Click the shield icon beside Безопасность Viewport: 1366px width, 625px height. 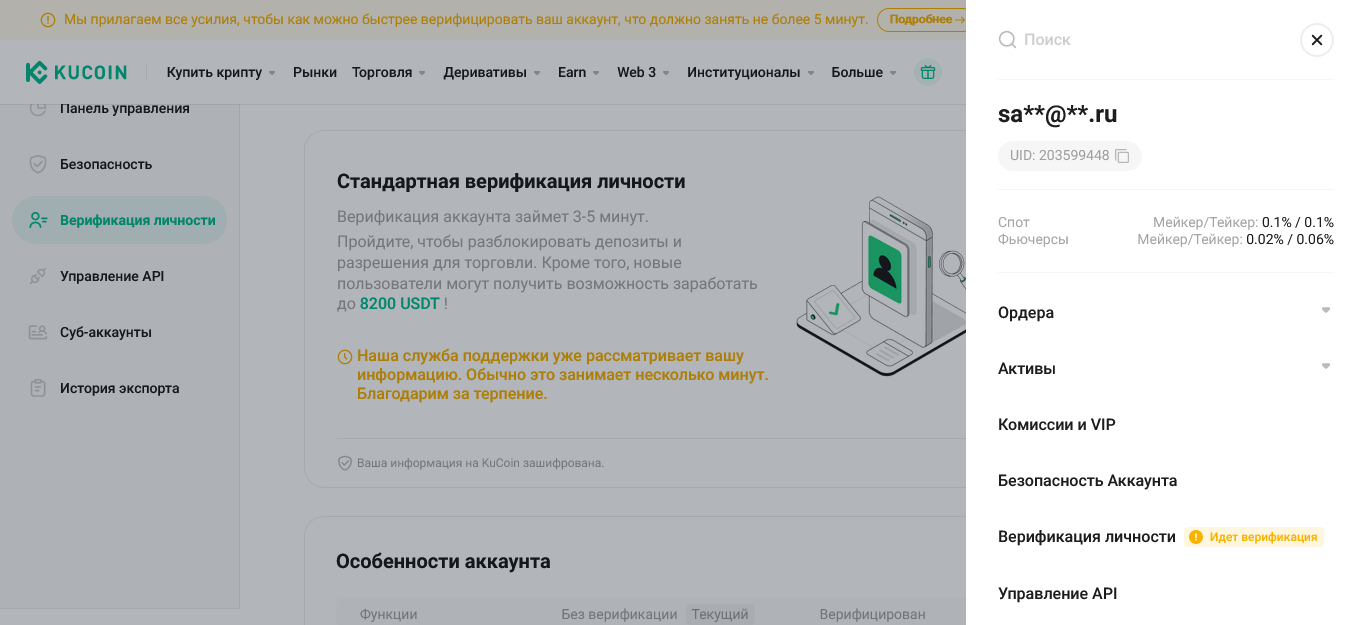[38, 164]
